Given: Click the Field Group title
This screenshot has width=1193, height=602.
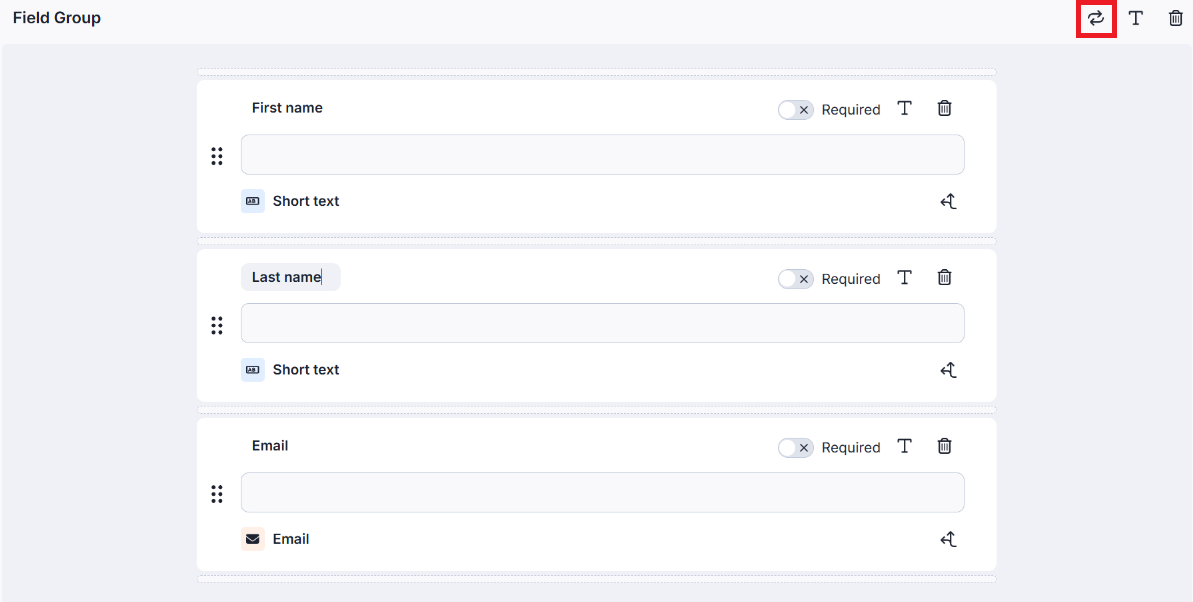Looking at the screenshot, I should click(56, 18).
